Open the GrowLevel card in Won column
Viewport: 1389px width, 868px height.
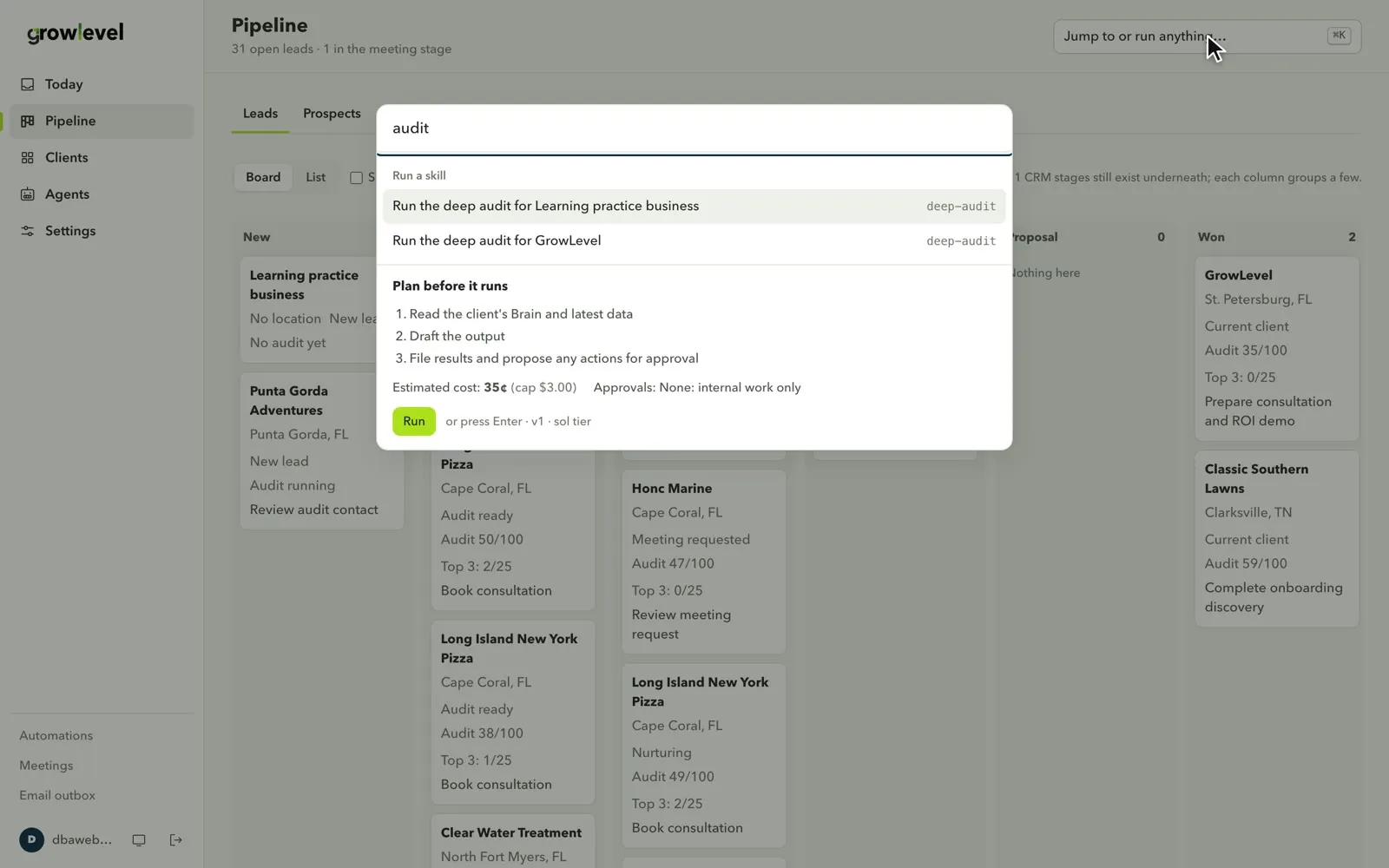click(1276, 348)
